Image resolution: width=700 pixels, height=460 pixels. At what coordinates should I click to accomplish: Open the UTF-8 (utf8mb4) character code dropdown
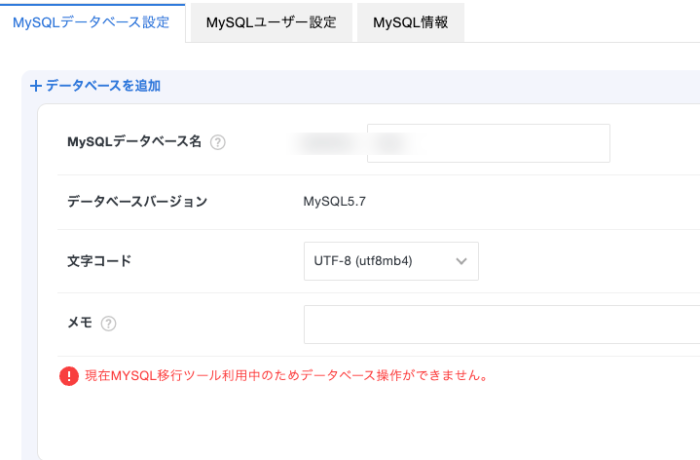click(x=390, y=261)
